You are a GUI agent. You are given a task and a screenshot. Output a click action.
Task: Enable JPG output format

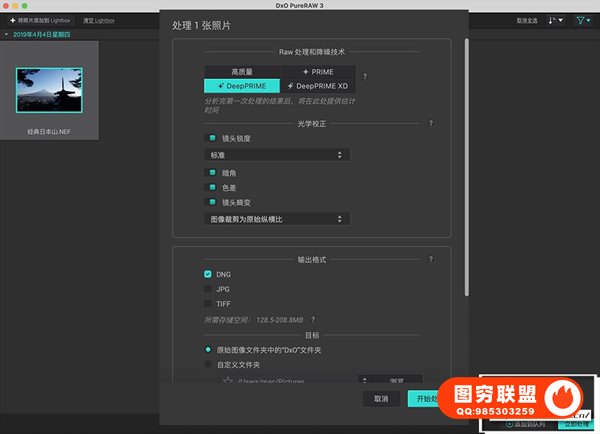click(208, 288)
